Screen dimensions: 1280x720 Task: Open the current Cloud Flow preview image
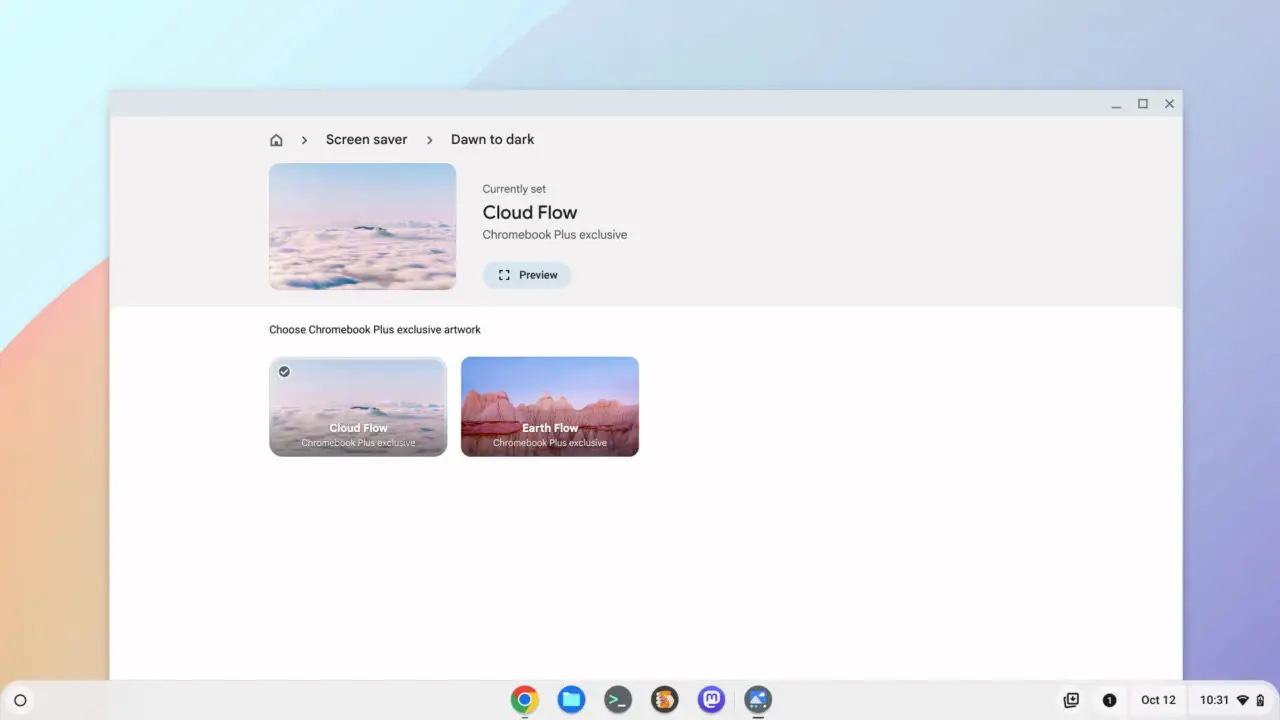coord(362,227)
